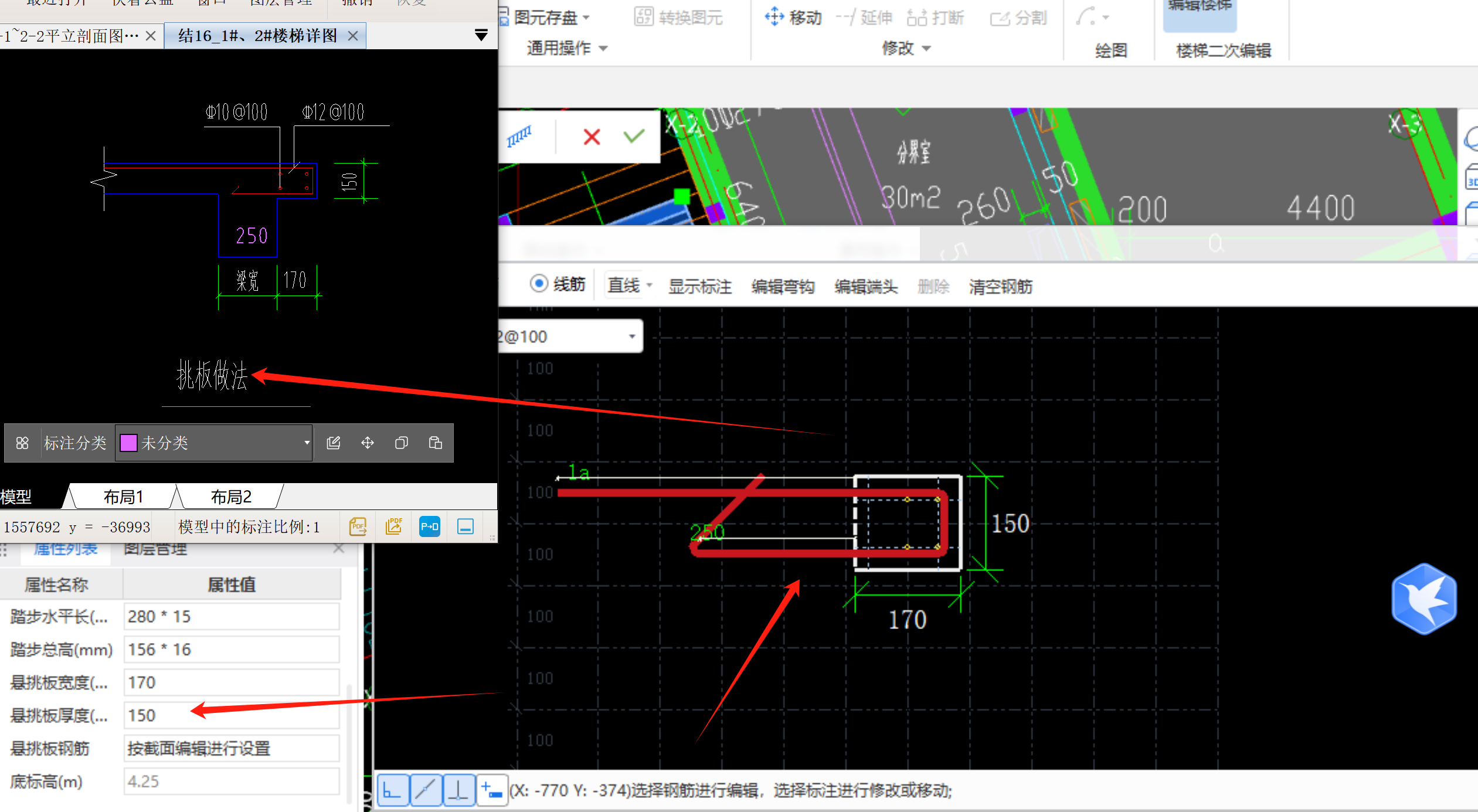Click the blue P→D icon
The height and width of the screenshot is (812, 1478).
pyautogui.click(x=430, y=526)
